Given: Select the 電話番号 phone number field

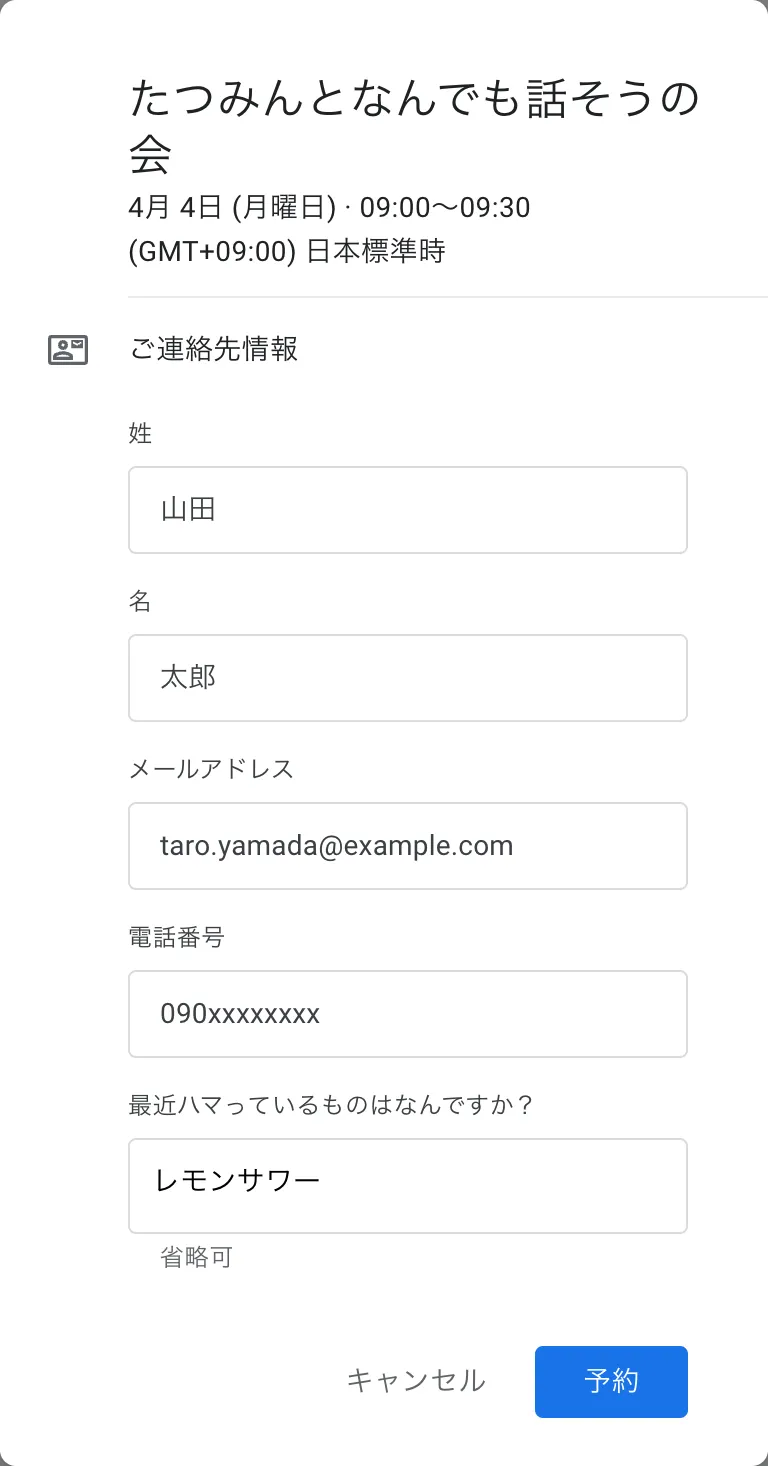Looking at the screenshot, I should pos(407,1014).
